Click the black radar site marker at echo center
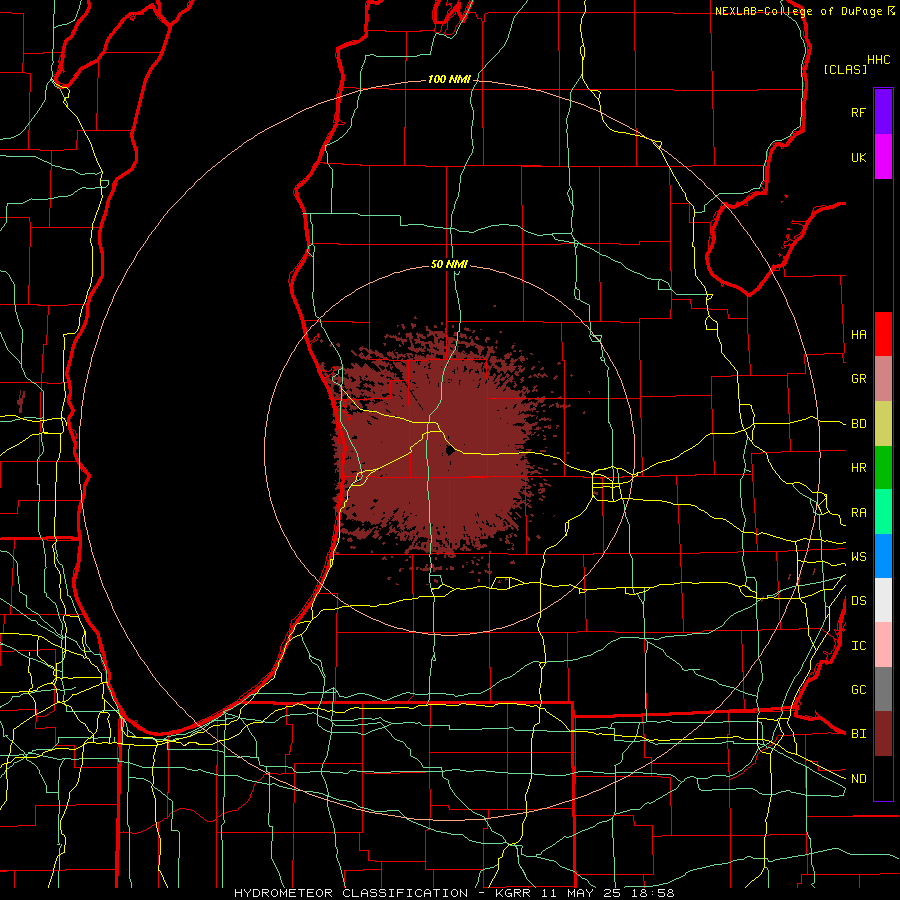Image resolution: width=900 pixels, height=900 pixels. [450, 451]
